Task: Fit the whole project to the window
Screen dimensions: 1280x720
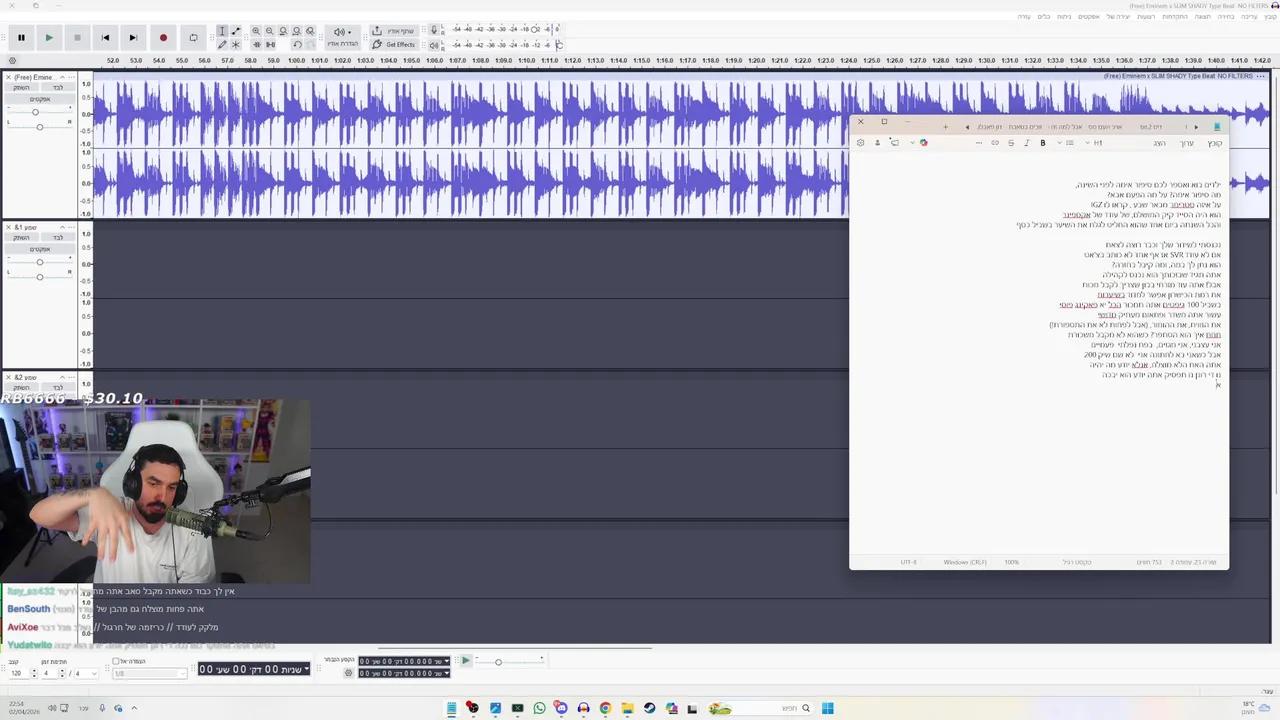Action: (296, 31)
